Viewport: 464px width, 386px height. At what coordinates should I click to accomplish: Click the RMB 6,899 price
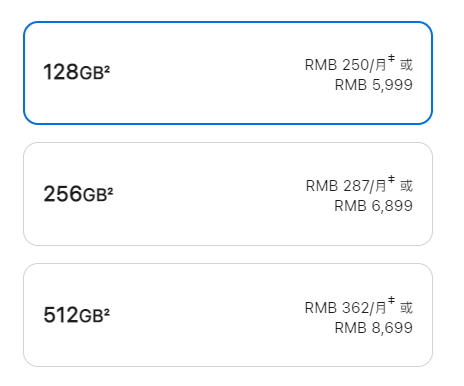point(373,206)
